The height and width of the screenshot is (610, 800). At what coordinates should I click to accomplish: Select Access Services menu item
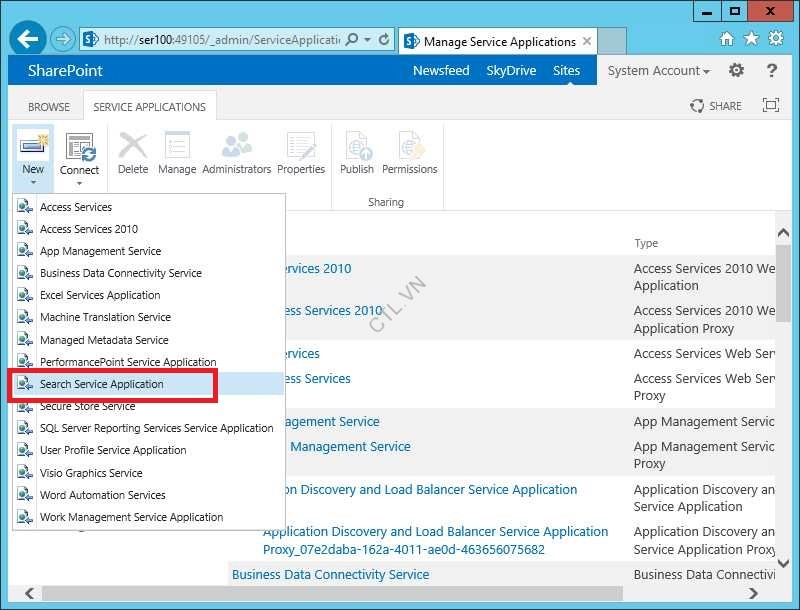click(148, 207)
